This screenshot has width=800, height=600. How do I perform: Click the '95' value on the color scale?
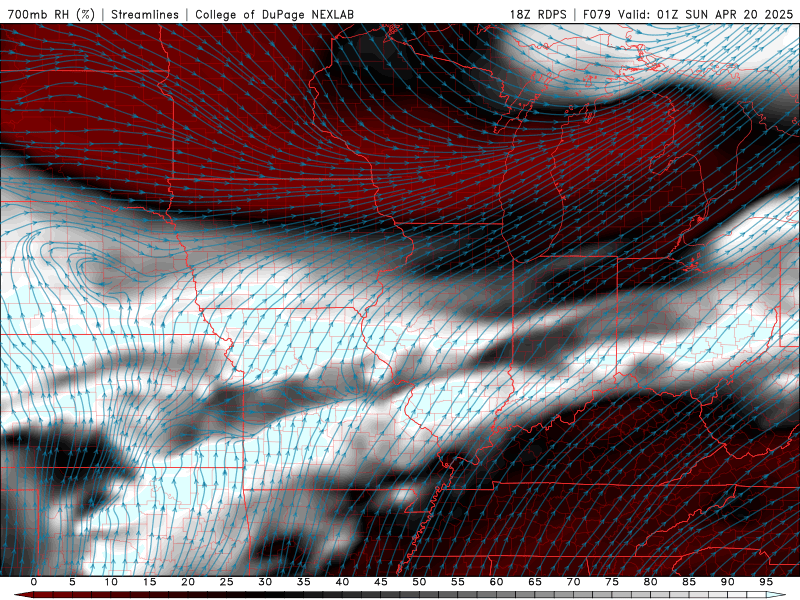[x=766, y=582]
